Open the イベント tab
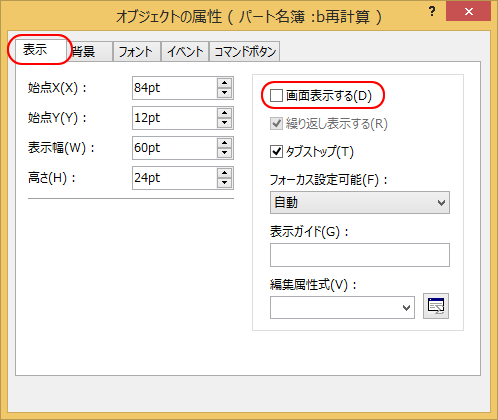 coord(185,52)
